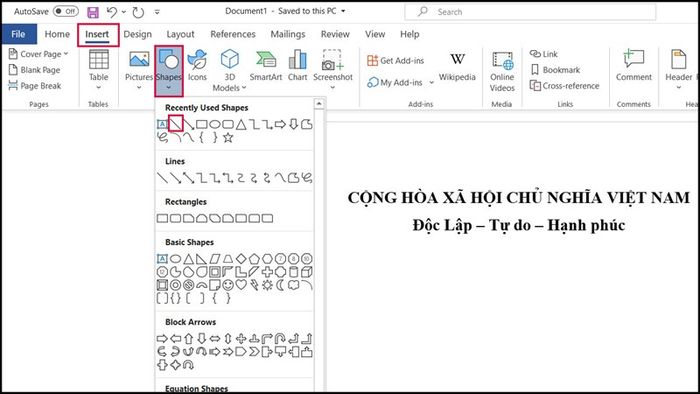Click the Shapes button in the ribbon
The image size is (700, 394).
coord(169,71)
